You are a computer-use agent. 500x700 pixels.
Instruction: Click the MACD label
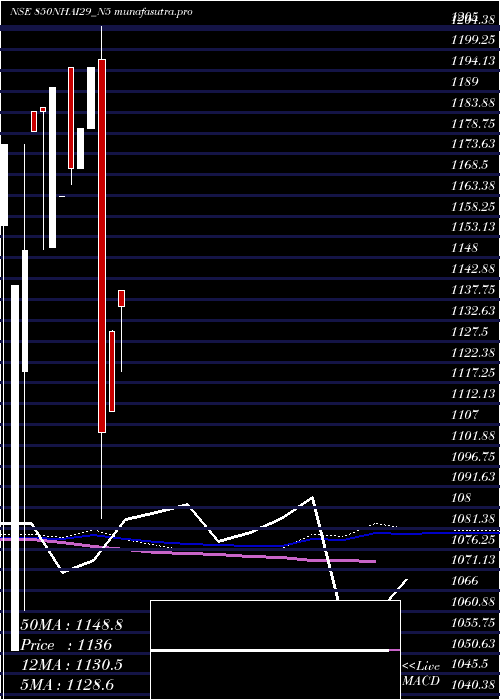(421, 681)
